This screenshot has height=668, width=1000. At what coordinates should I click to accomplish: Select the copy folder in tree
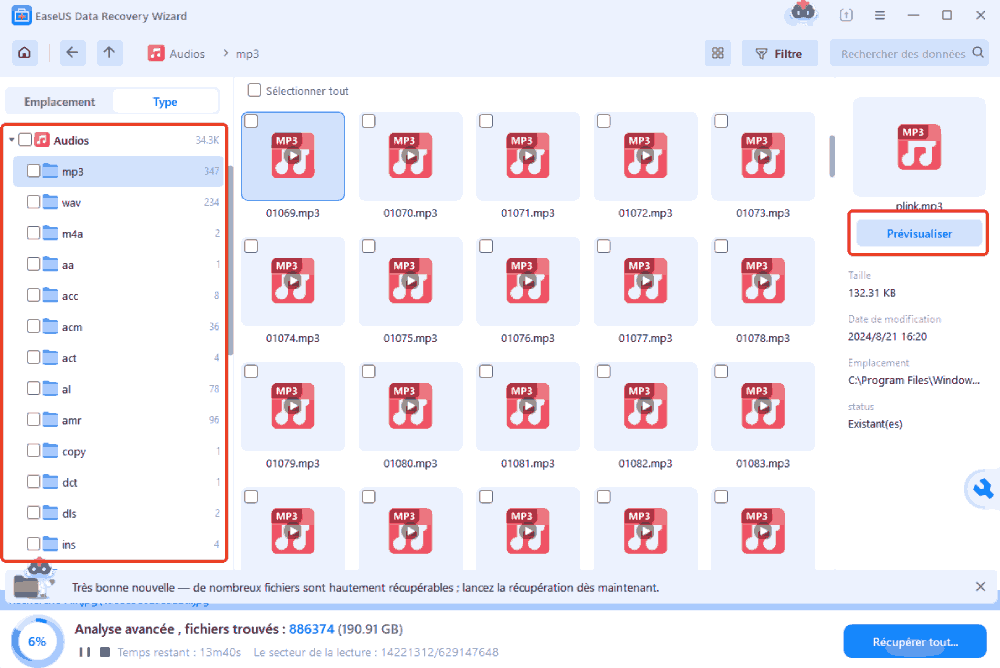[118, 451]
